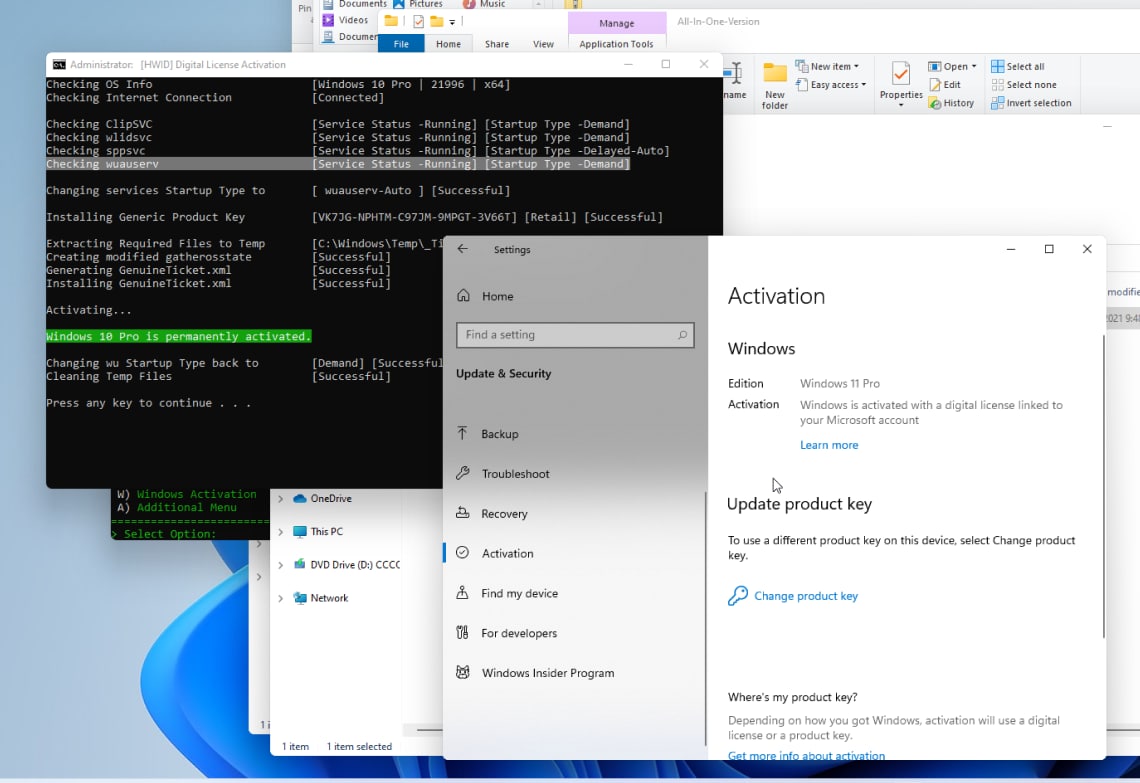Expand DVD Drive (D:) tree node

click(281, 565)
